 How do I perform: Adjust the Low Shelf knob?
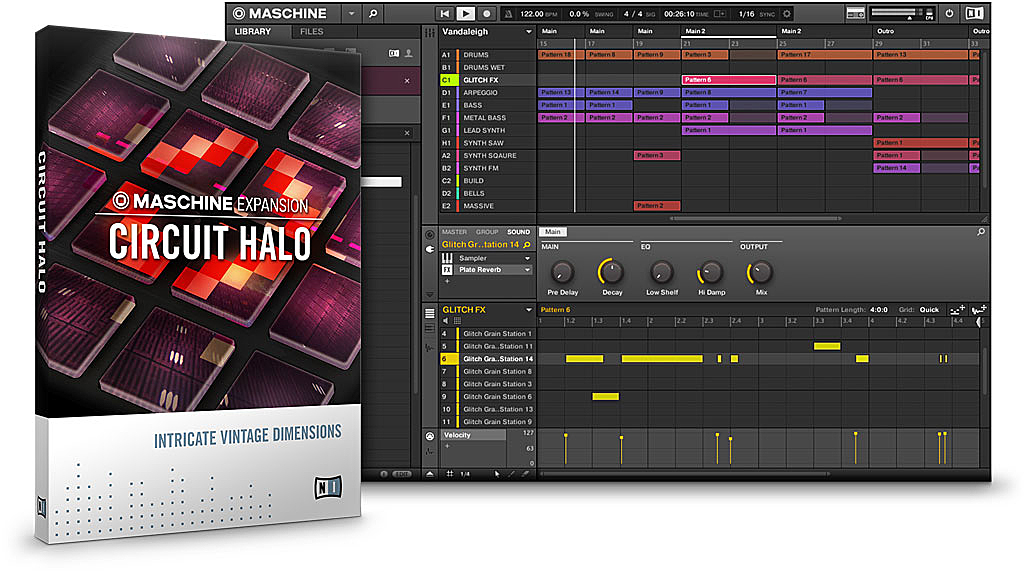click(662, 272)
